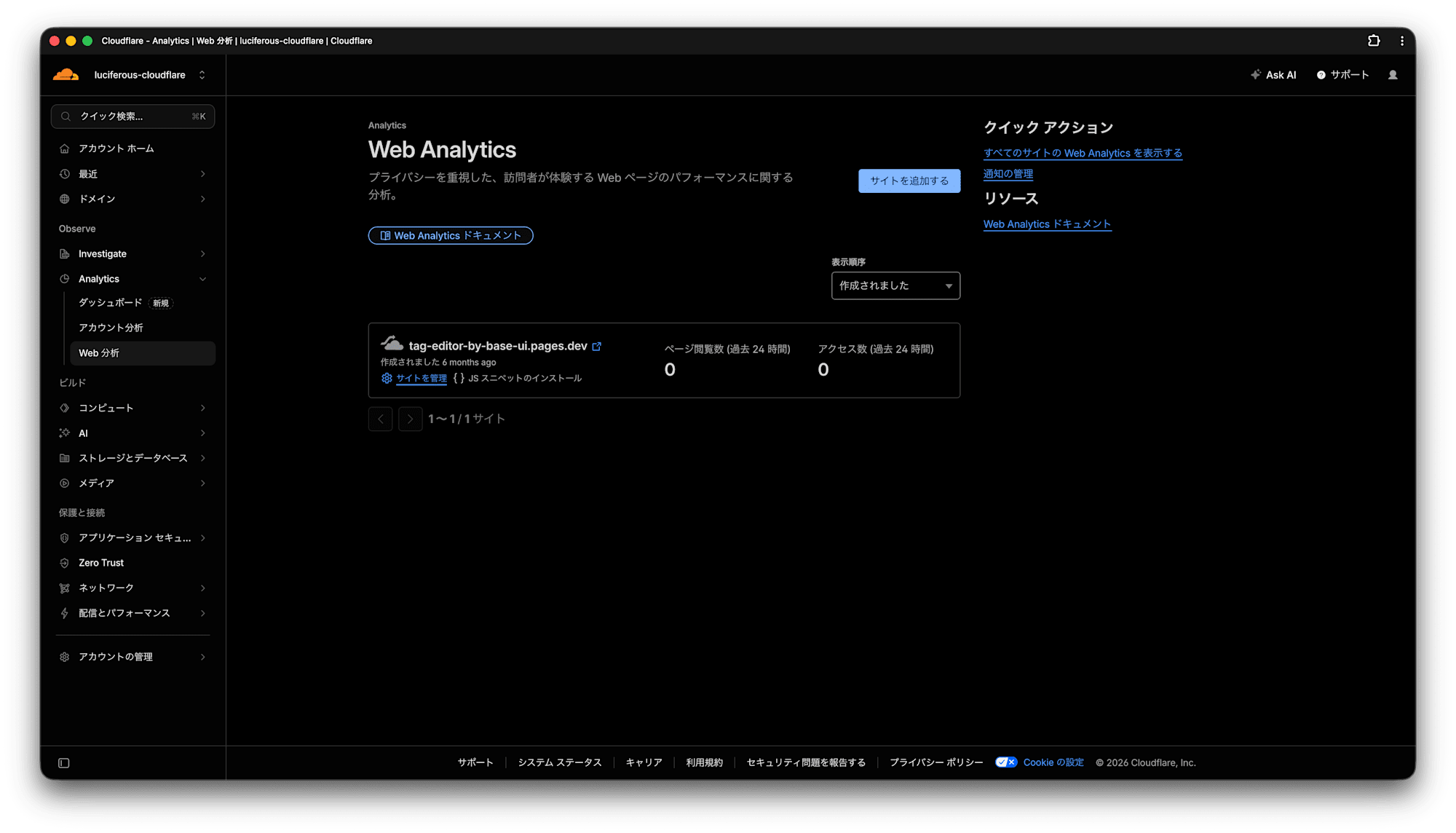Toggle the Cookie settings switch icon
The height and width of the screenshot is (833, 1456).
[1006, 762]
